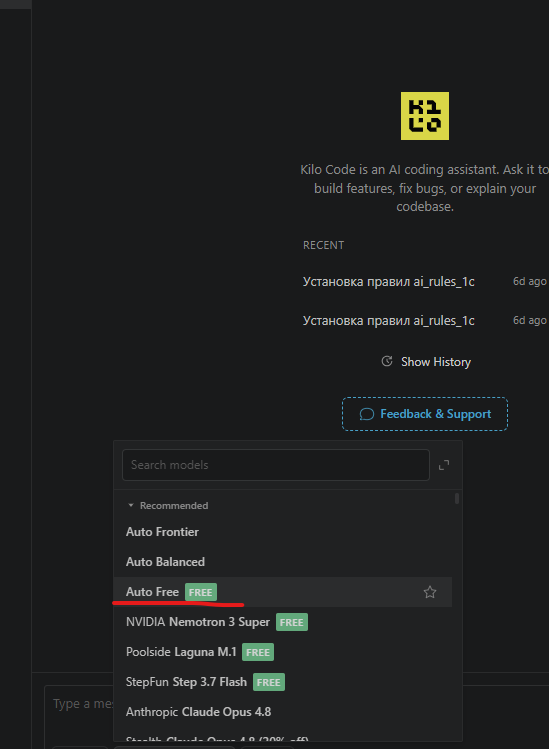Choose StepFun Step 3.7 Flash model
The width and height of the screenshot is (549, 749).
(x=282, y=682)
